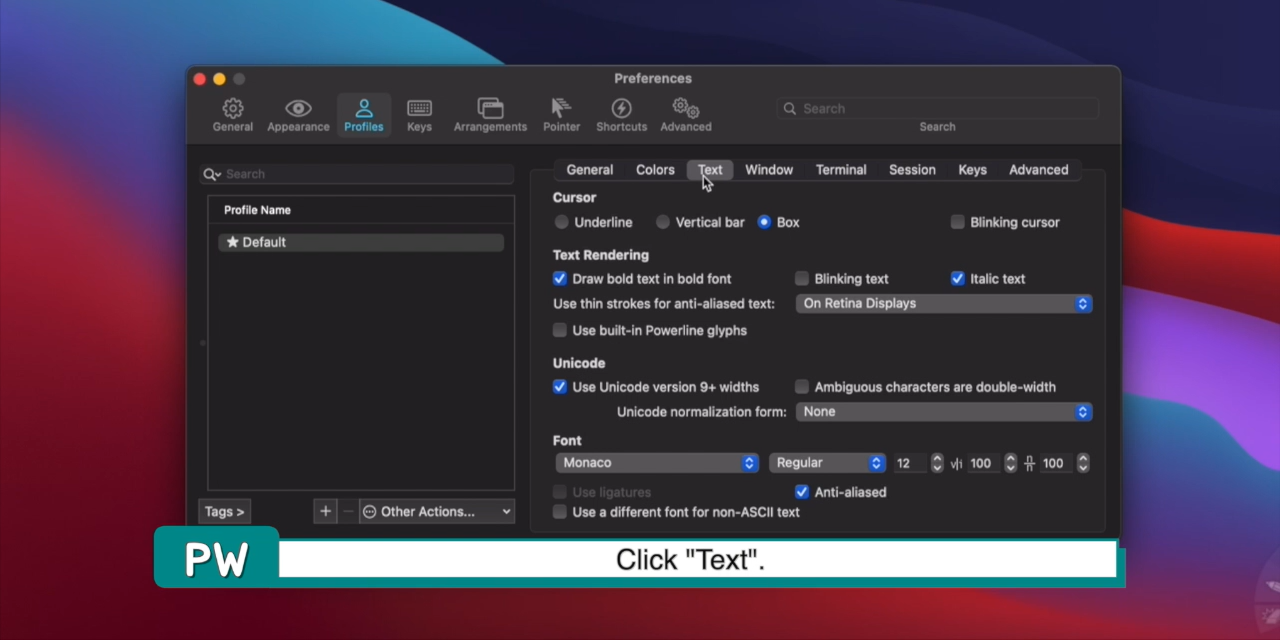Click the Preferences toolbar search field
Image resolution: width=1280 pixels, height=640 pixels.
pos(937,108)
